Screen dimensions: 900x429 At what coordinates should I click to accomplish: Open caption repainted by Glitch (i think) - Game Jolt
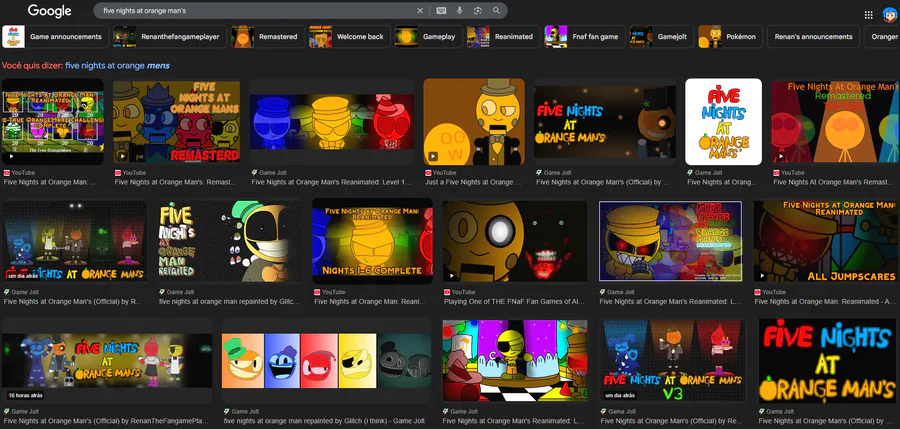click(x=324, y=421)
